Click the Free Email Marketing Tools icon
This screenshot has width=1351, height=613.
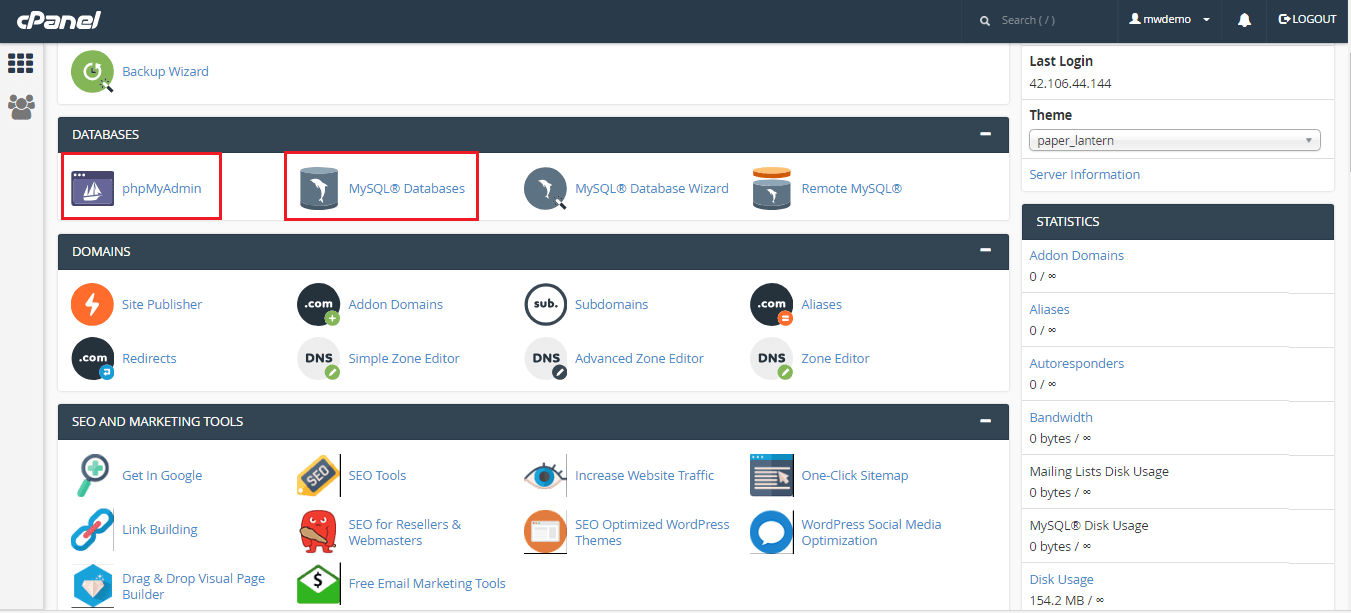coord(319,584)
